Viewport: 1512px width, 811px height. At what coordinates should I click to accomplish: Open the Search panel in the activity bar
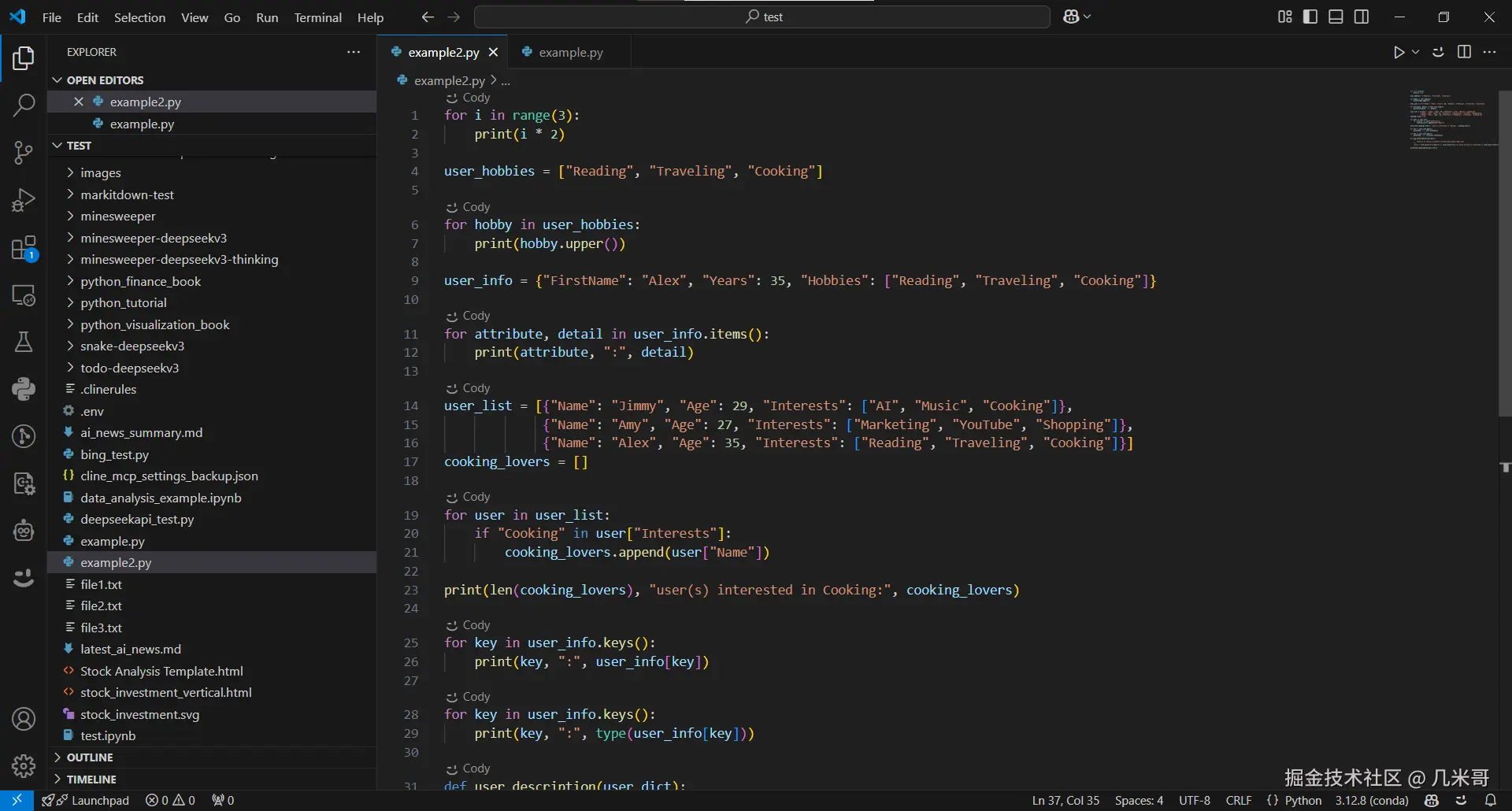(x=23, y=105)
